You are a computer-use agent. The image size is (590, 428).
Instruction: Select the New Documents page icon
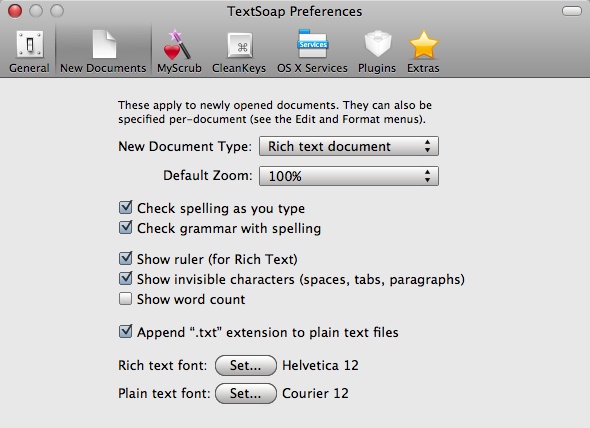tap(104, 44)
